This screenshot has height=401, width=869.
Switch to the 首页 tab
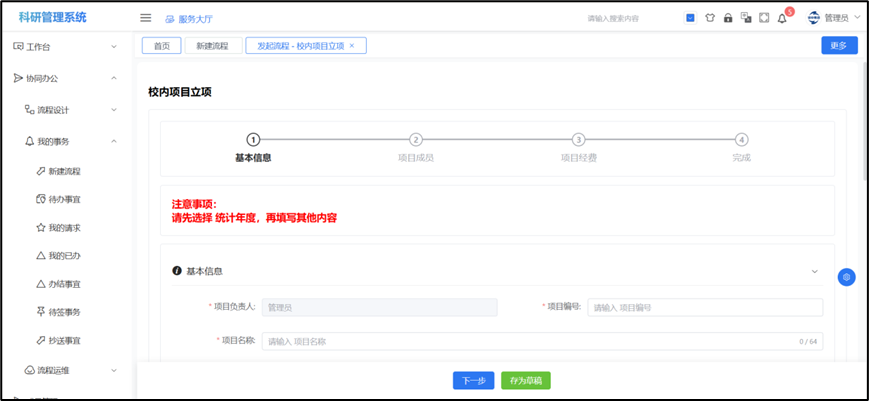(162, 46)
